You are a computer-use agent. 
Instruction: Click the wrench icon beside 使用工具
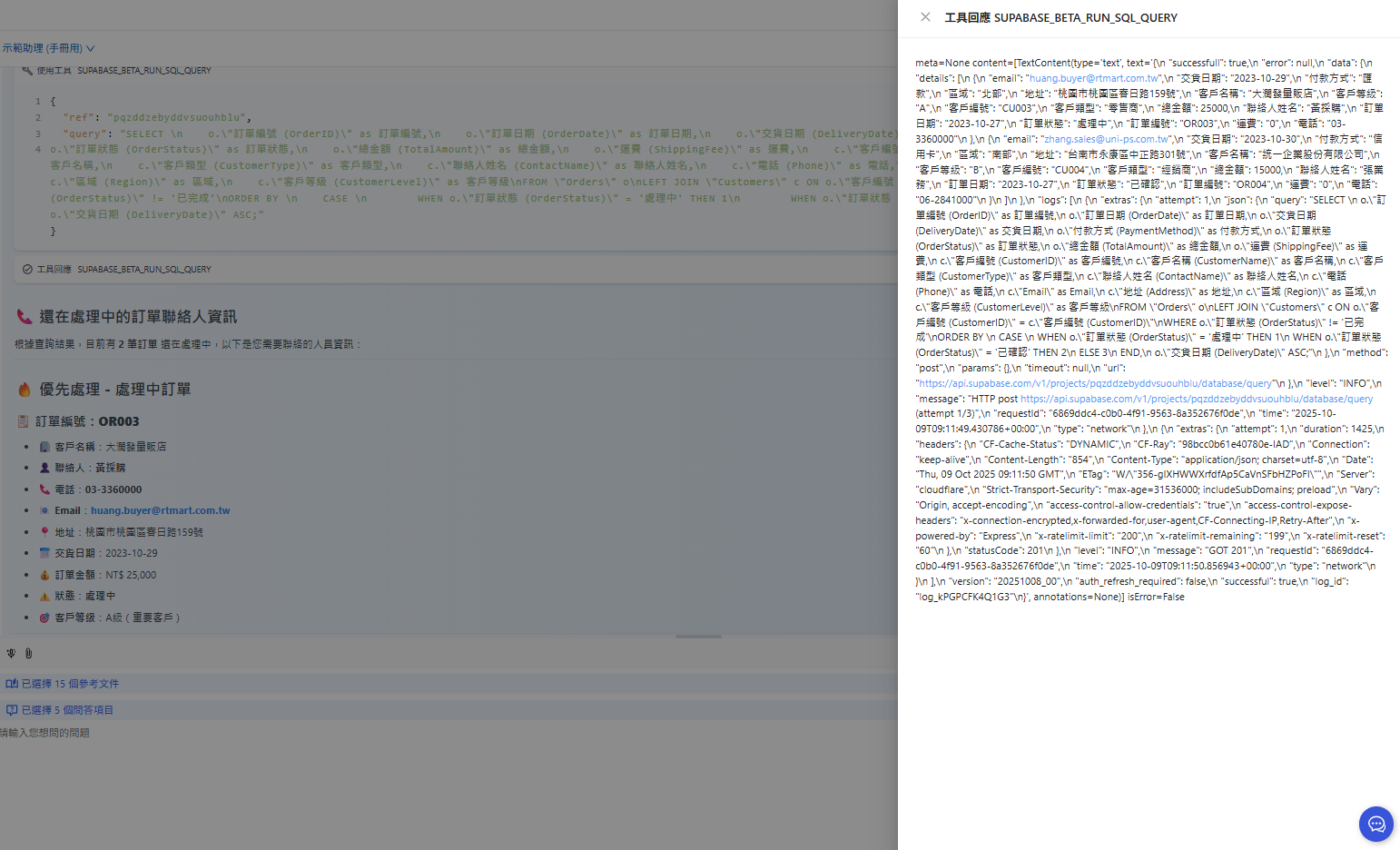click(x=27, y=70)
